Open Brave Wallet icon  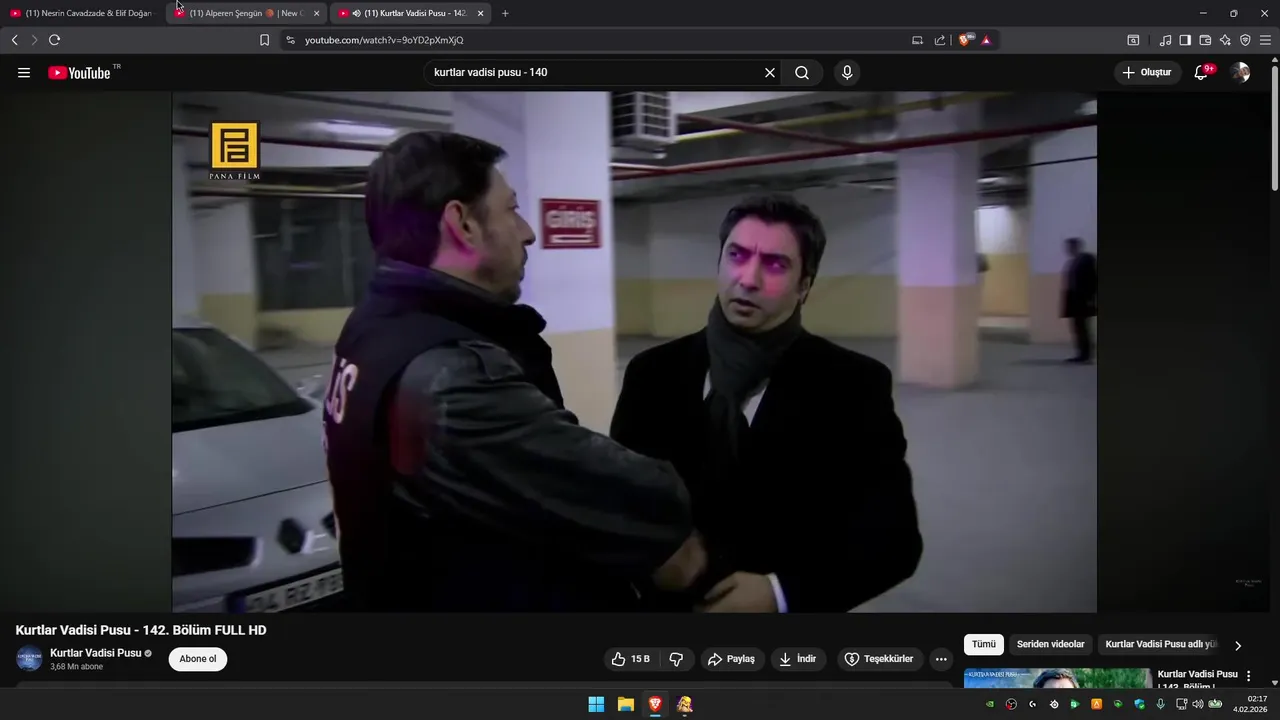(1205, 40)
